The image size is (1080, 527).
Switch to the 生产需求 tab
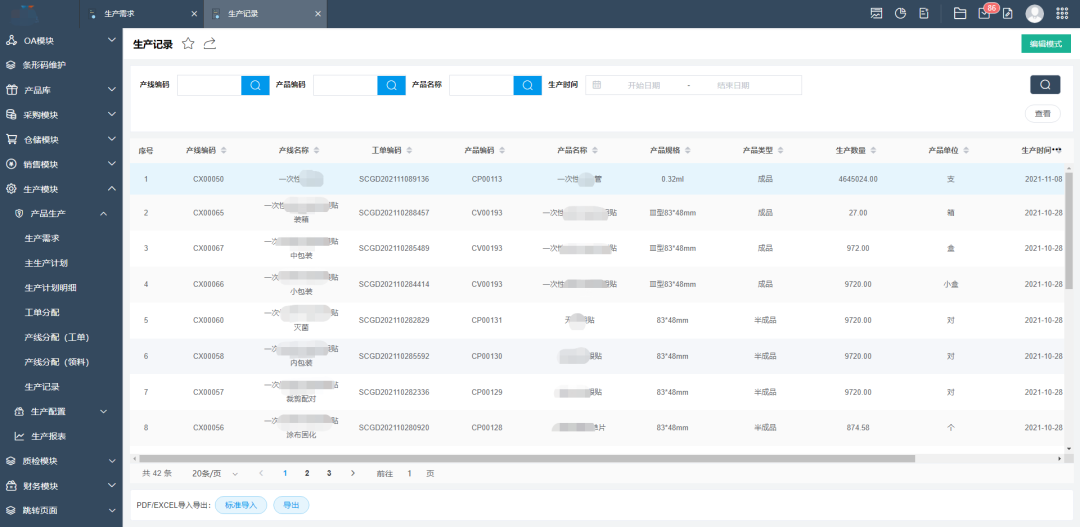(x=119, y=14)
